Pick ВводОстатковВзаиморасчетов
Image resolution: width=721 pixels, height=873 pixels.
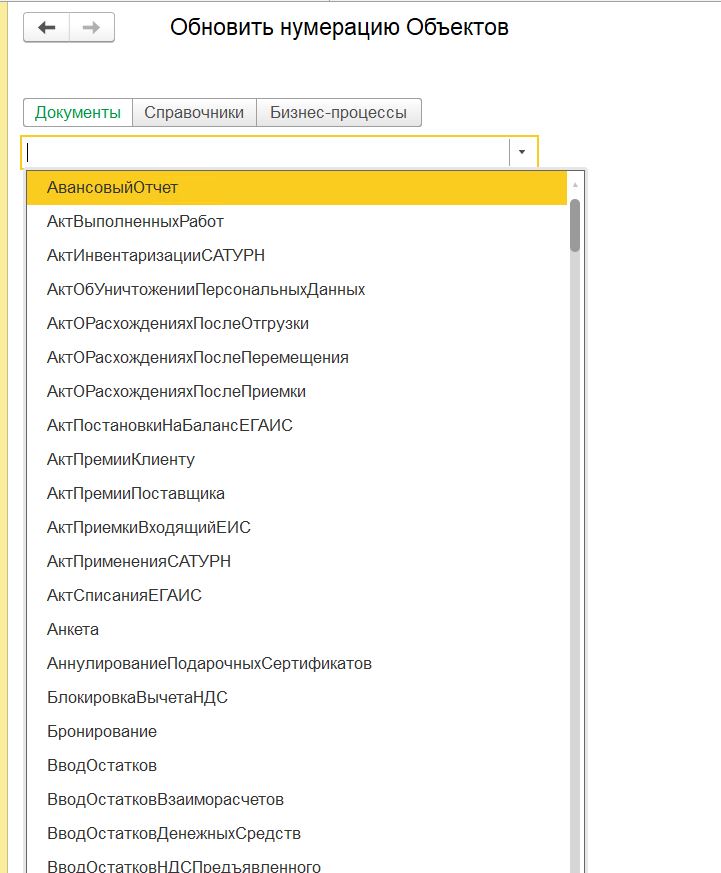297,799
